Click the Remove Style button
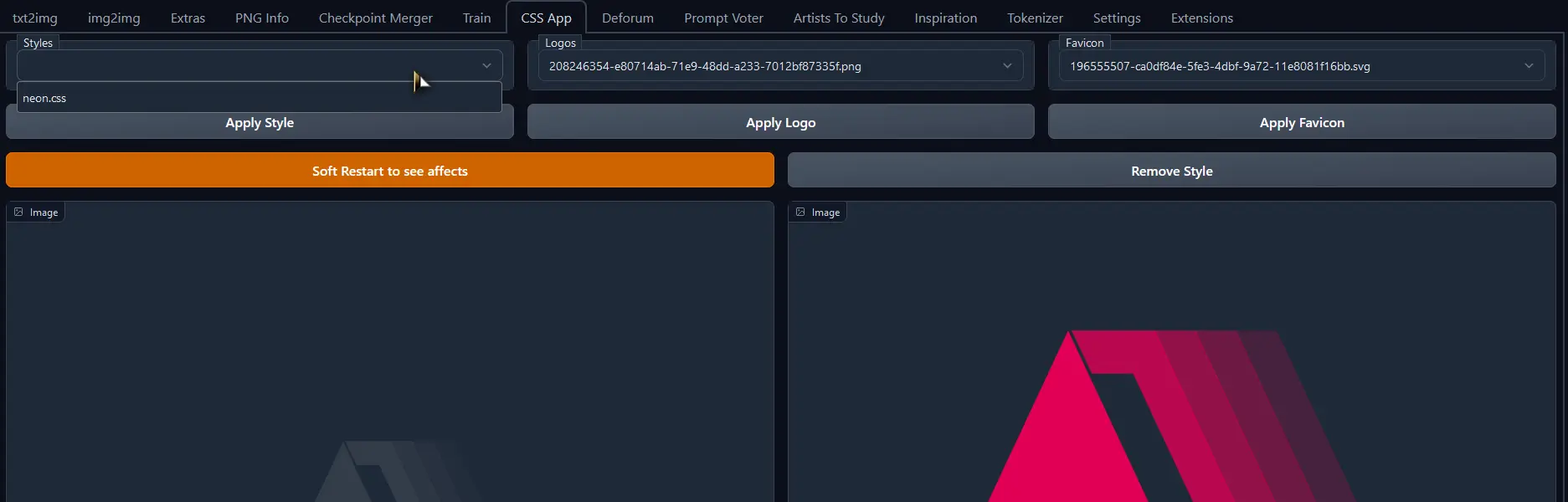This screenshot has height=502, width=1568. click(x=1171, y=171)
